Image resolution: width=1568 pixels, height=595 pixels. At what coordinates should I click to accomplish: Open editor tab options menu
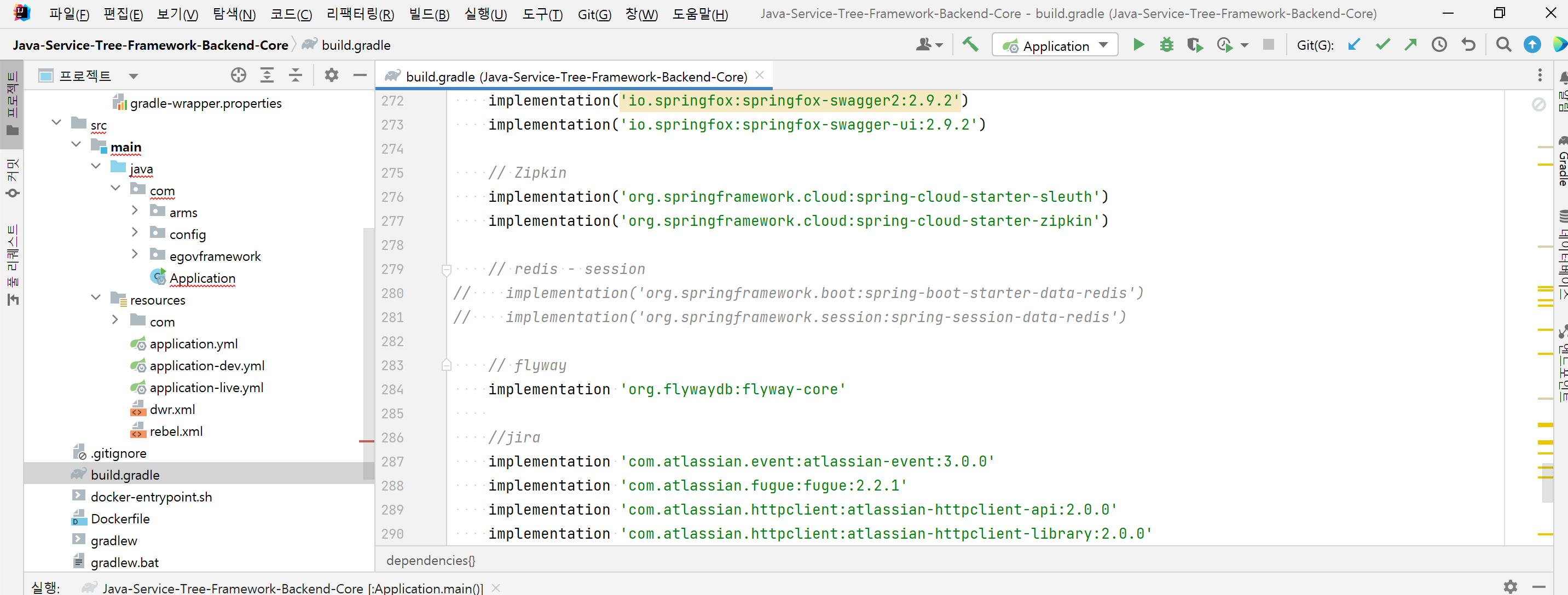click(x=1540, y=75)
